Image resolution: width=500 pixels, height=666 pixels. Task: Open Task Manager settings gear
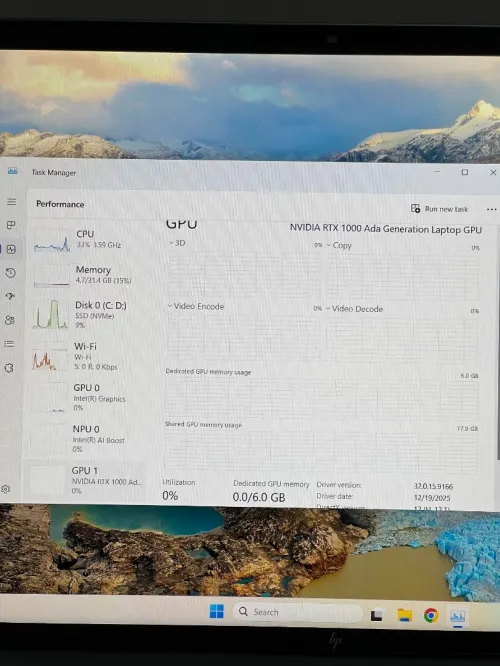coord(6,489)
